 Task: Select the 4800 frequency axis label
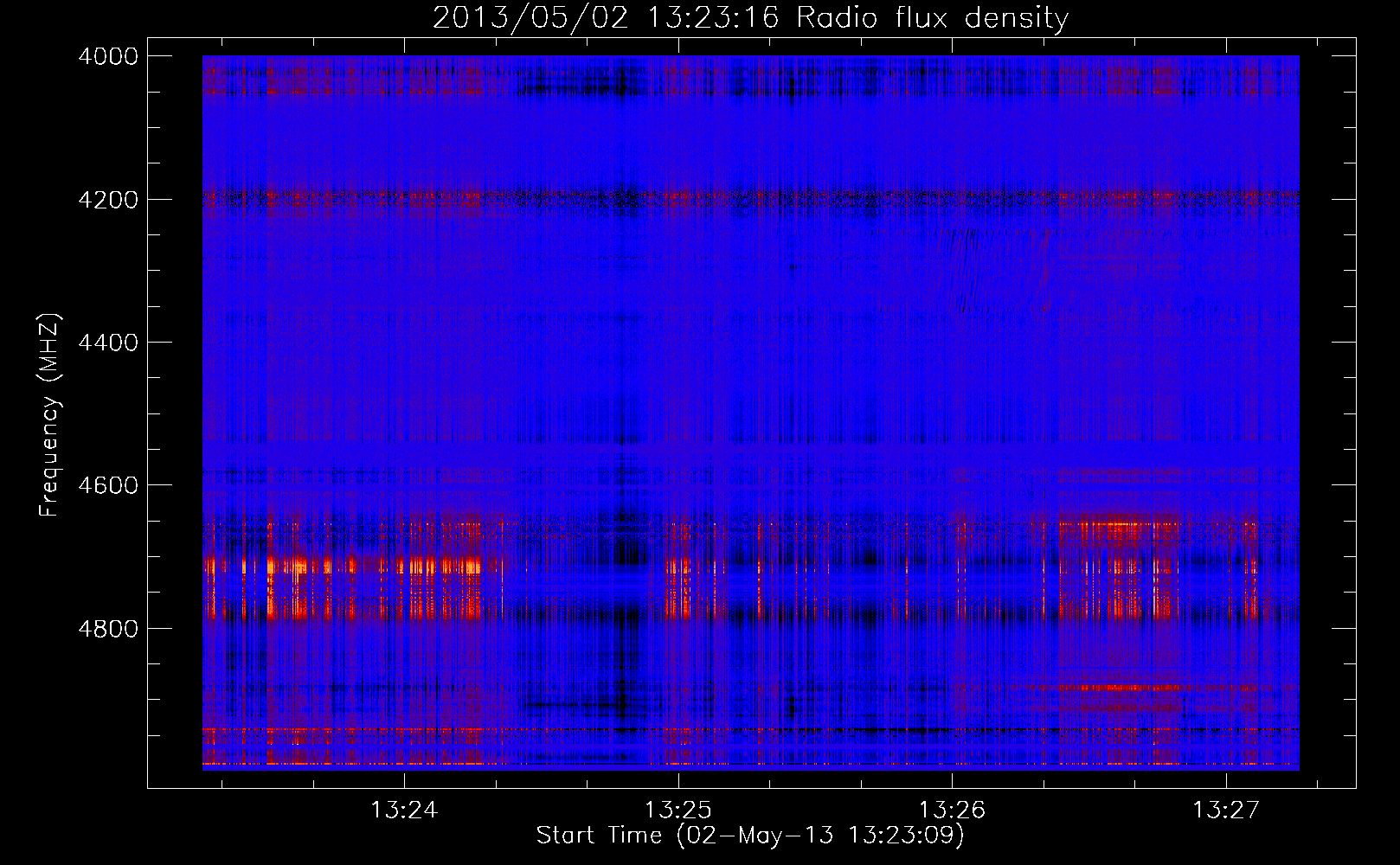108,628
